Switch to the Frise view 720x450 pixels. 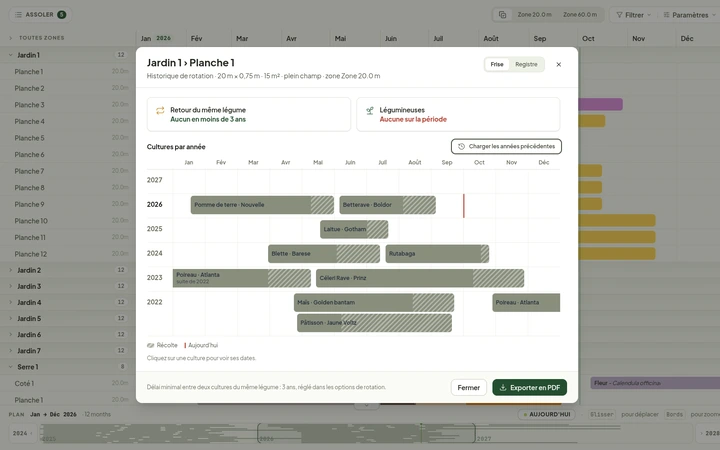496,65
